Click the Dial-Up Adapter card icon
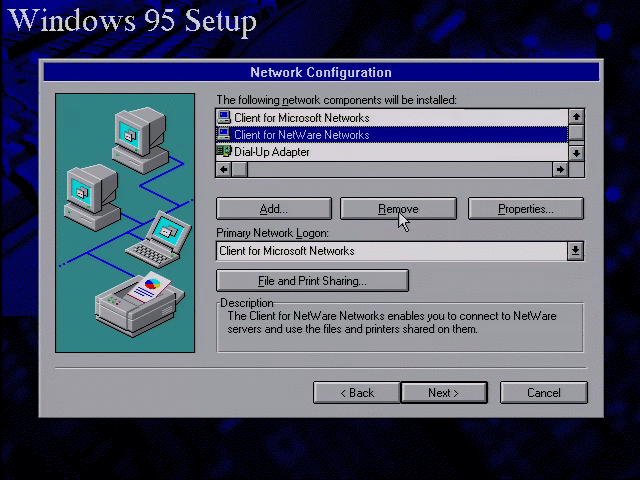Screen dimensions: 640x480 click(224, 151)
